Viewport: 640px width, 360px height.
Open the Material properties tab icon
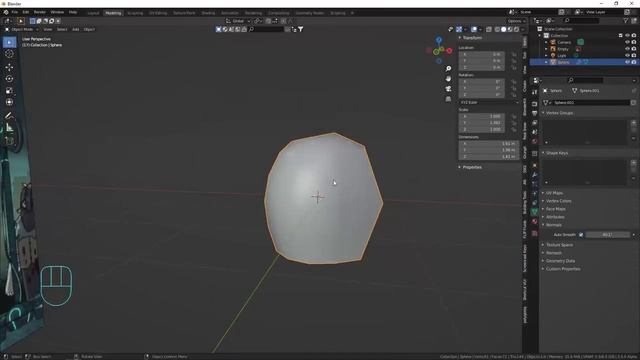(535, 221)
